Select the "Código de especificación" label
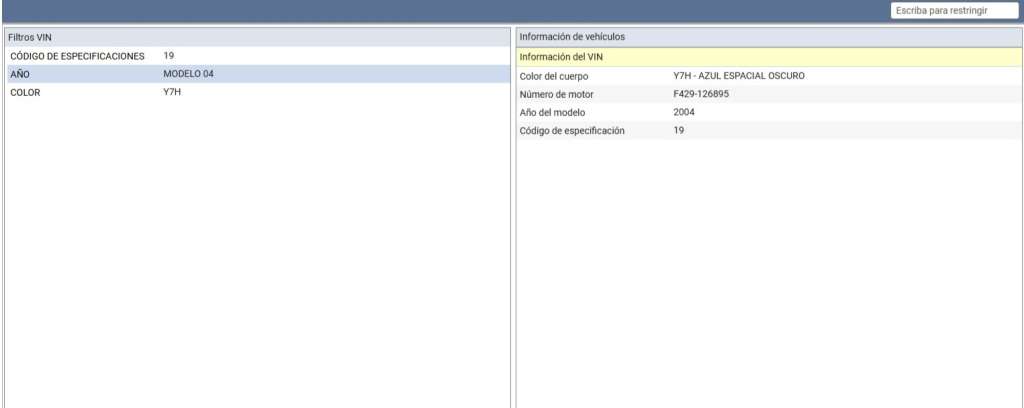This screenshot has width=1024, height=408. 572,130
